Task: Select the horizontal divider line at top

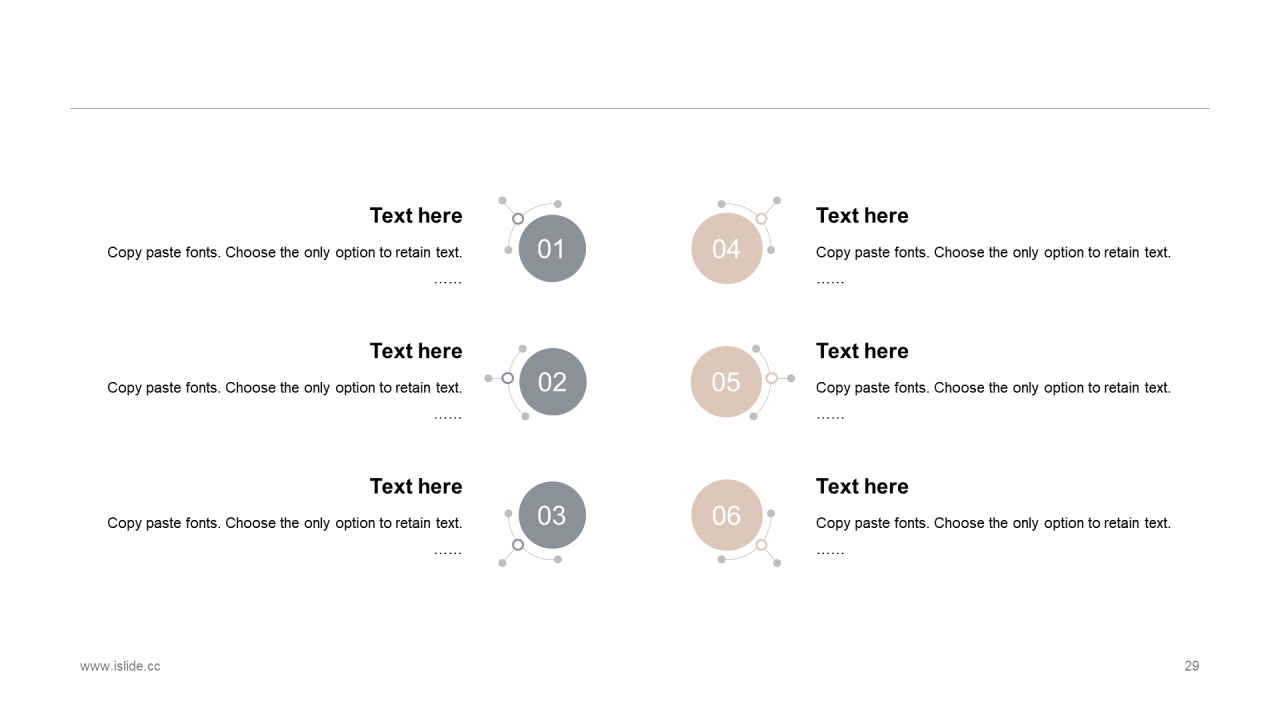Action: [640, 108]
